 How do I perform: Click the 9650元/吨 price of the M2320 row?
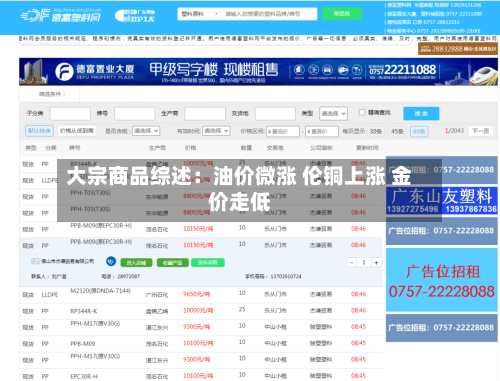pos(196,294)
